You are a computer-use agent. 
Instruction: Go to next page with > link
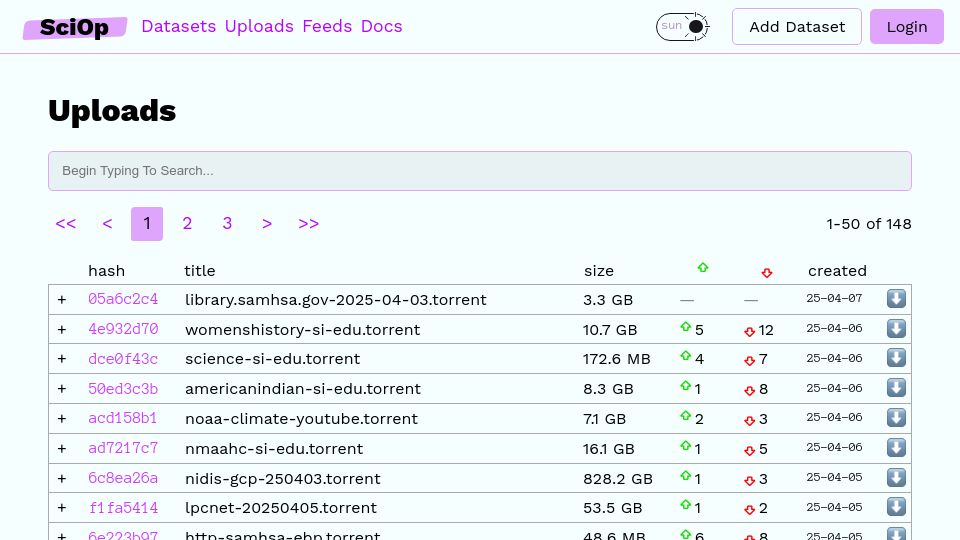click(267, 223)
